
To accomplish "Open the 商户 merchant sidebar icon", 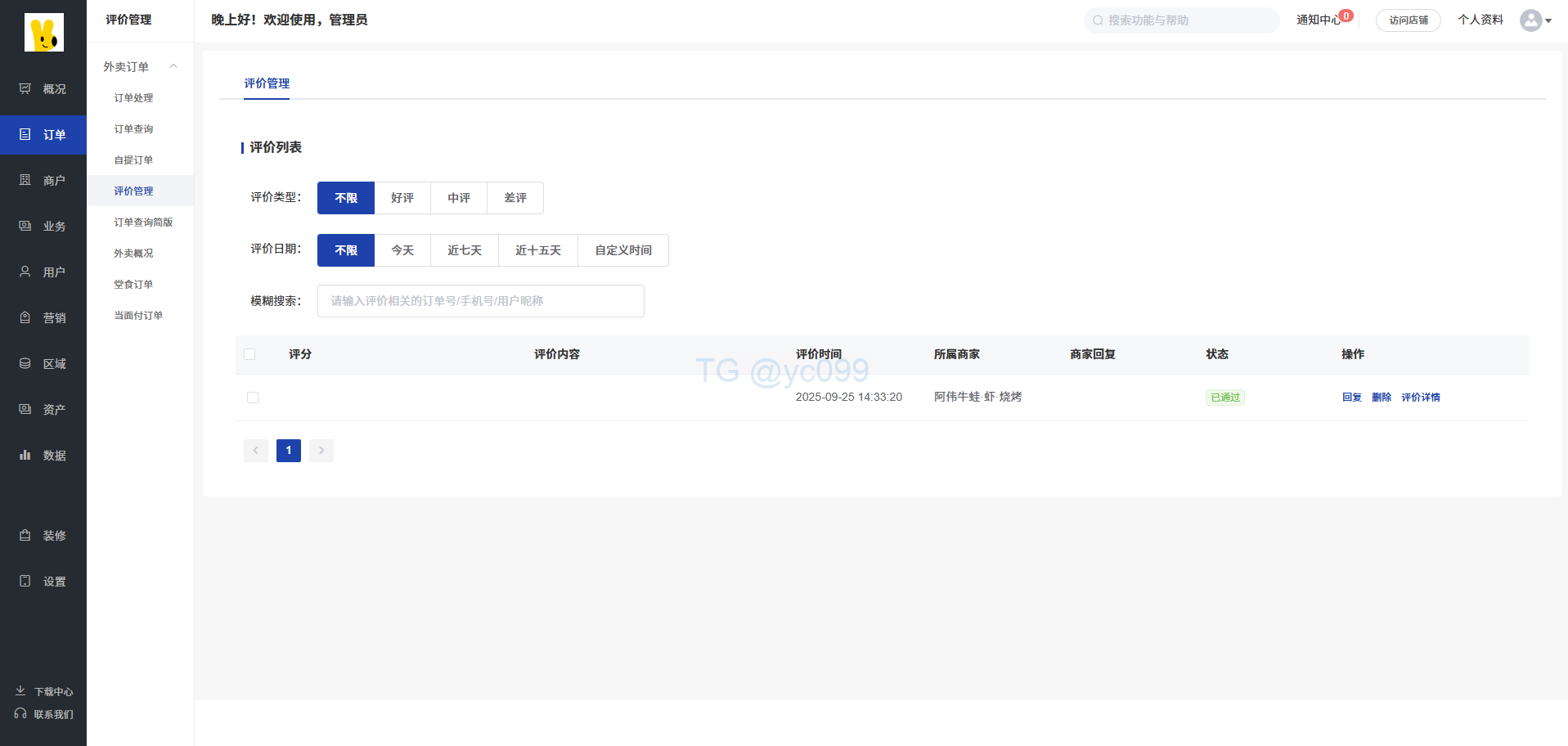I will point(25,180).
